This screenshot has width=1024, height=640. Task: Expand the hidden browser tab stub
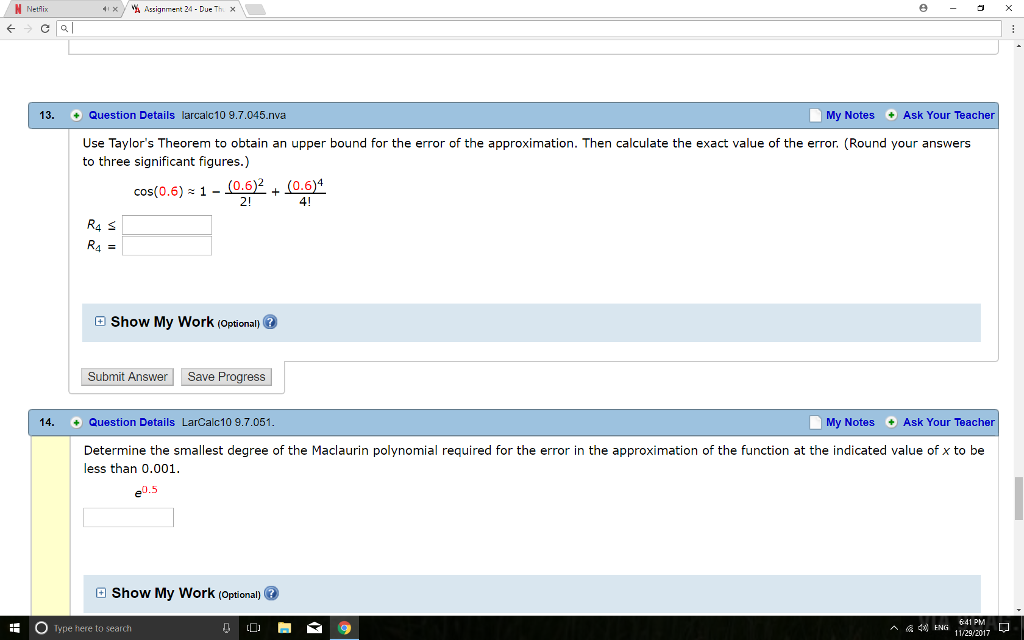click(254, 8)
